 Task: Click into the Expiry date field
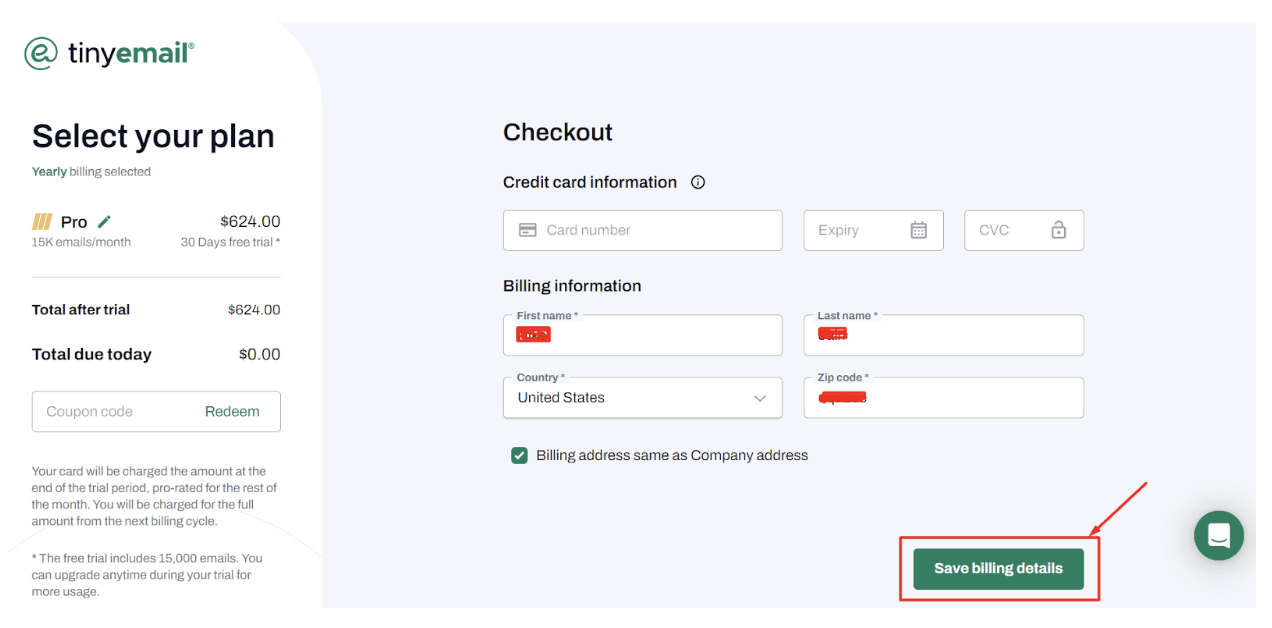pyautogui.click(x=860, y=230)
